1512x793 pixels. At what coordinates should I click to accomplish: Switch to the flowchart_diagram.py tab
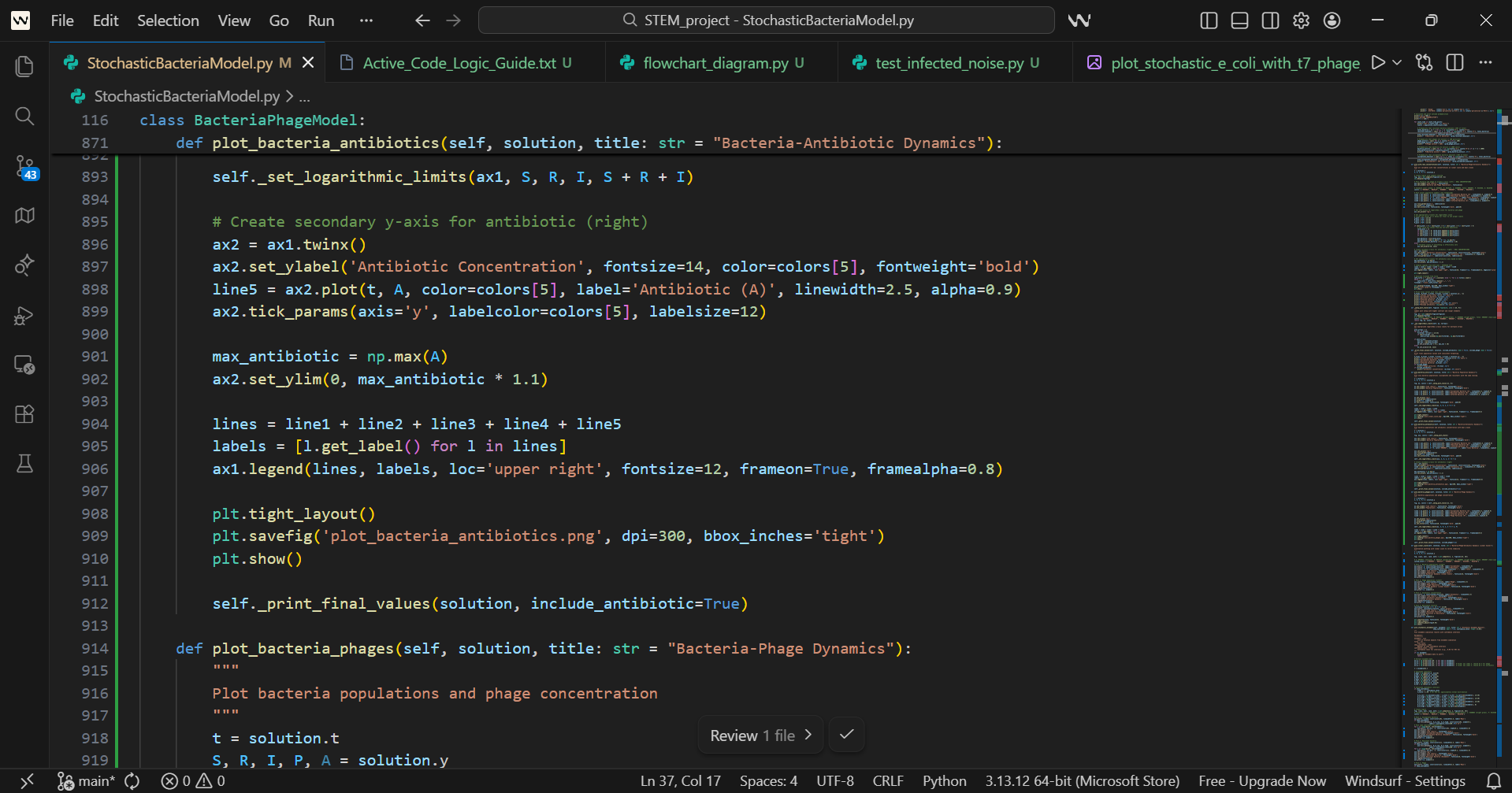tap(719, 62)
